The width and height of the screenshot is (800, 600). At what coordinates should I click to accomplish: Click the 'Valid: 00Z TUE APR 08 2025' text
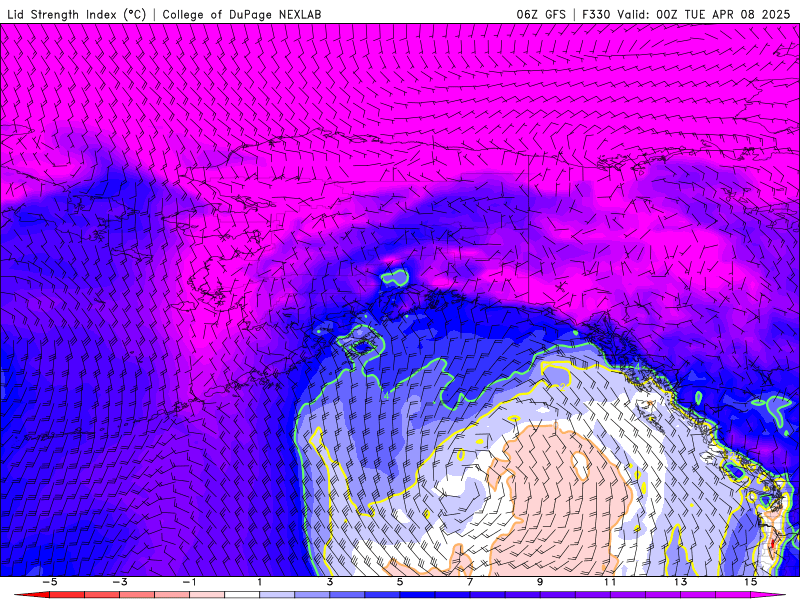coord(704,15)
